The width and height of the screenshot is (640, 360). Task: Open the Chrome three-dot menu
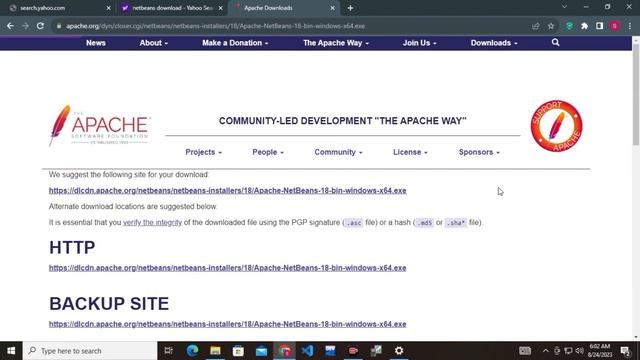click(x=630, y=26)
